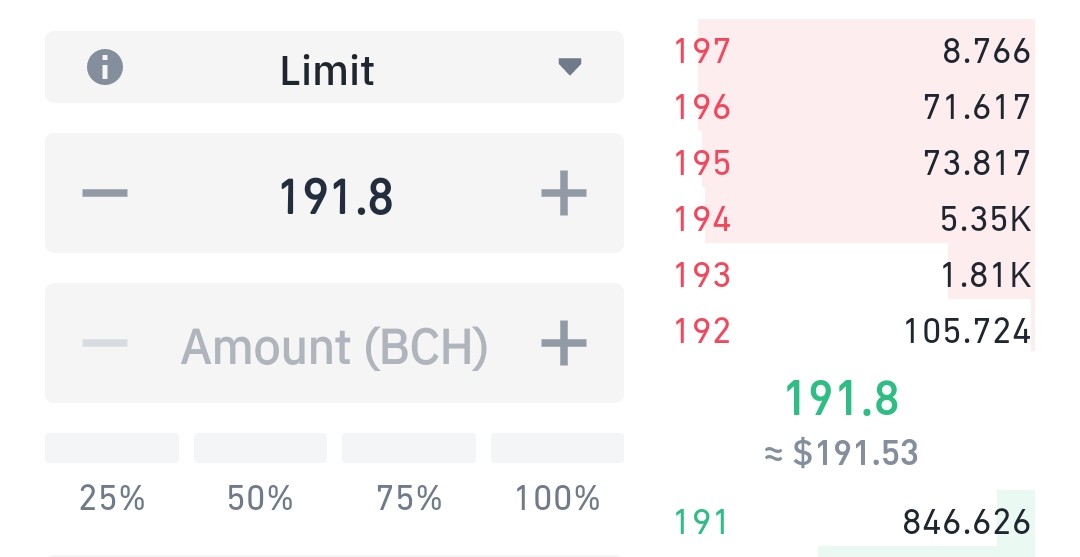Select the 193 ask row with 1.81K
1080x557 pixels.
tap(853, 275)
